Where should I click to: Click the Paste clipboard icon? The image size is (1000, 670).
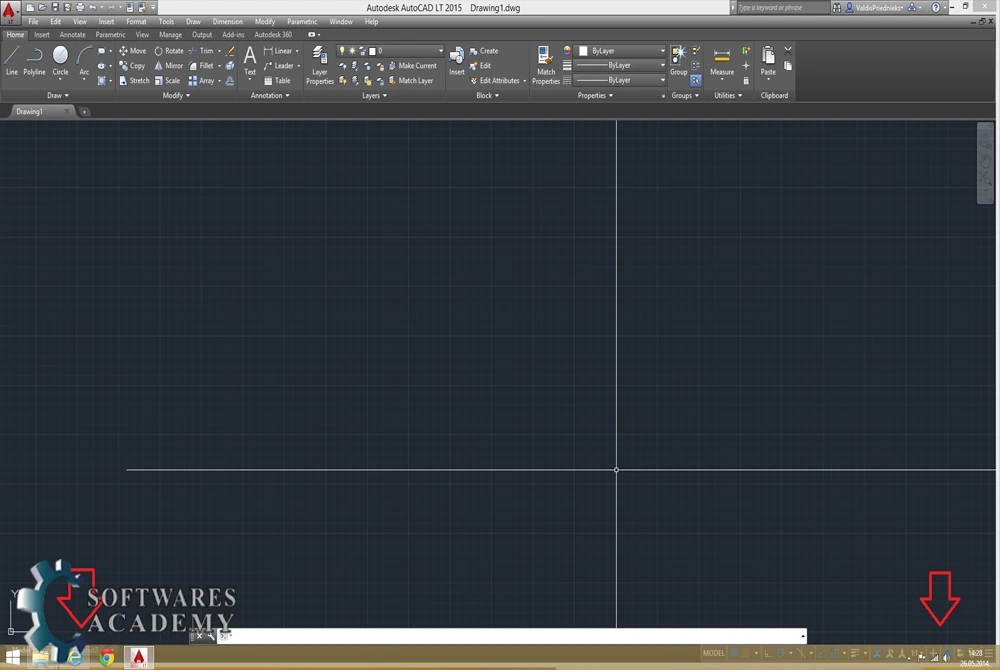point(768,61)
